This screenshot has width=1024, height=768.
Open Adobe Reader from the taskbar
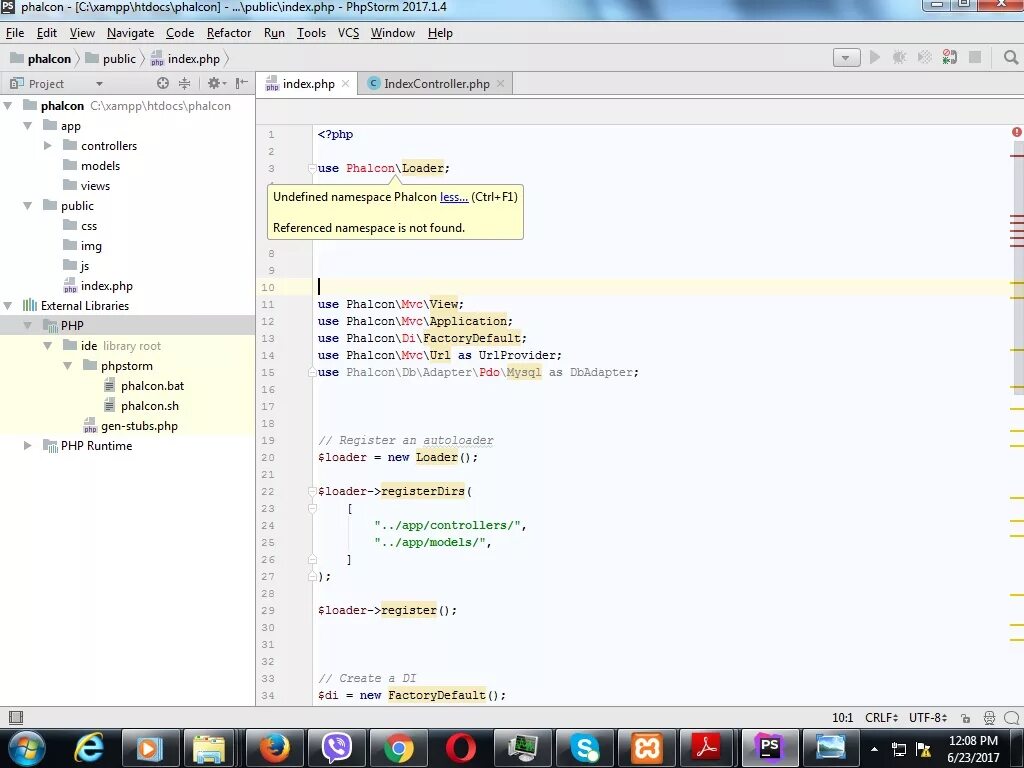[708, 747]
